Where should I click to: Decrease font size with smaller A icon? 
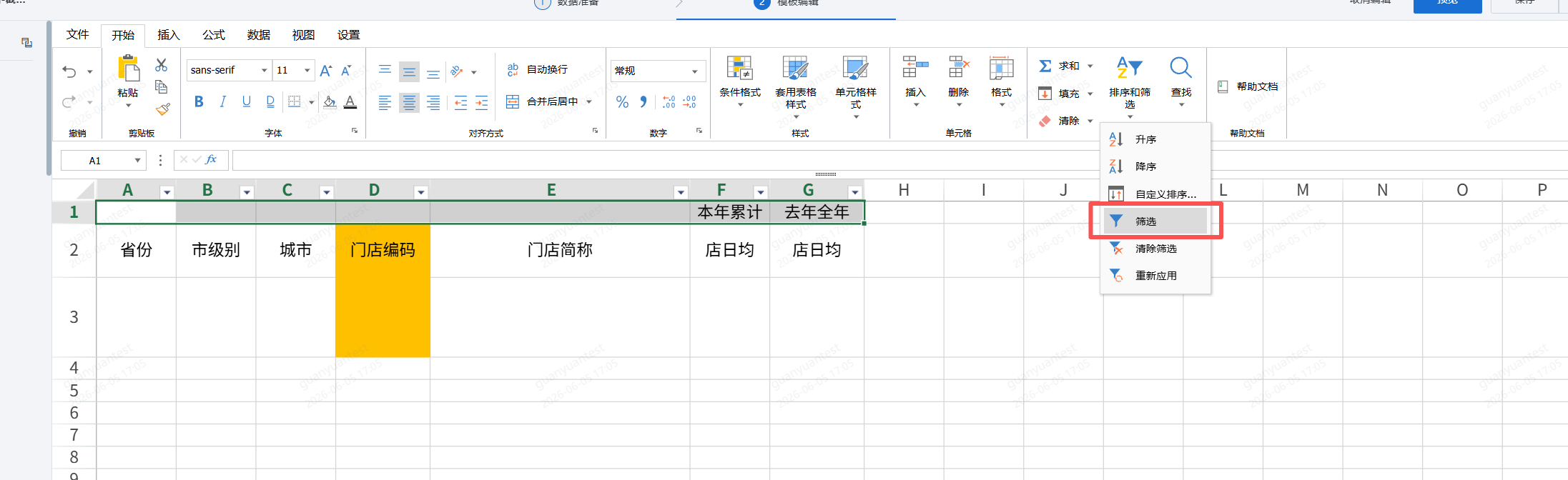click(x=346, y=70)
